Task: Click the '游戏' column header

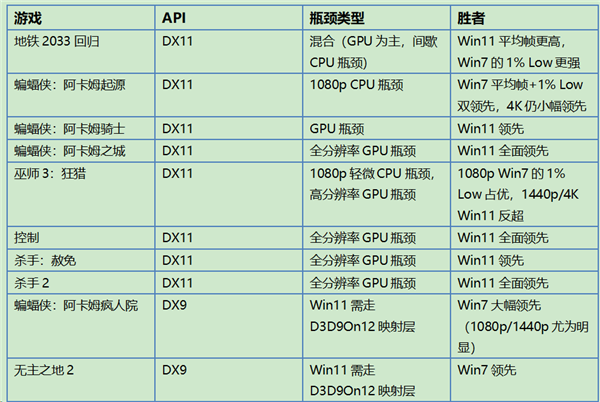Action: click(x=81, y=18)
